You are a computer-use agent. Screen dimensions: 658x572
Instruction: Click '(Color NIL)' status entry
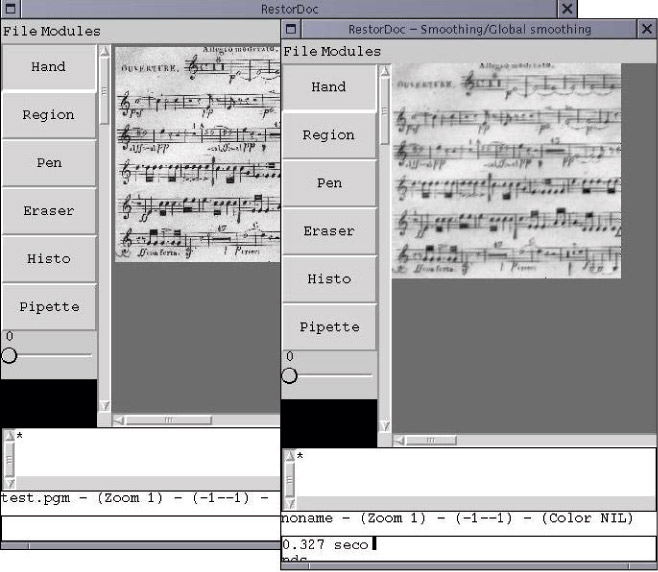pyautogui.click(x=587, y=518)
